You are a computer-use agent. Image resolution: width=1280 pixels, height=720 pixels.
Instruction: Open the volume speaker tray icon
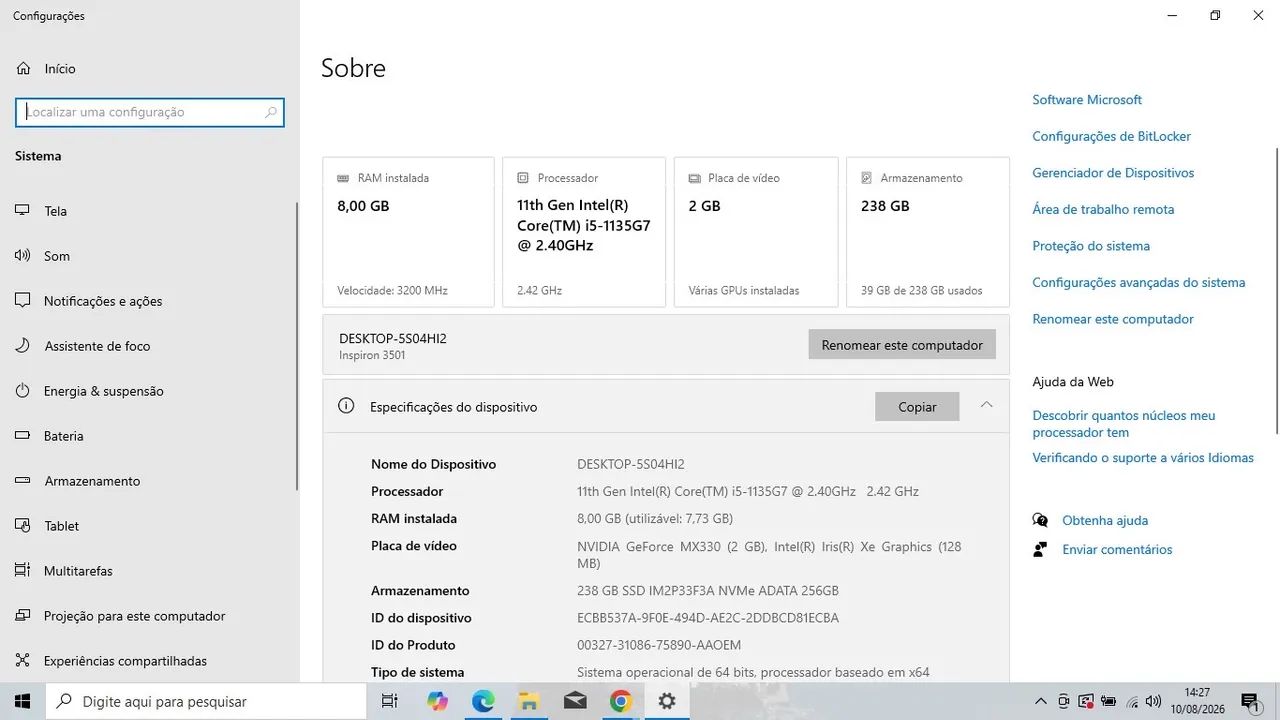coord(1153,701)
